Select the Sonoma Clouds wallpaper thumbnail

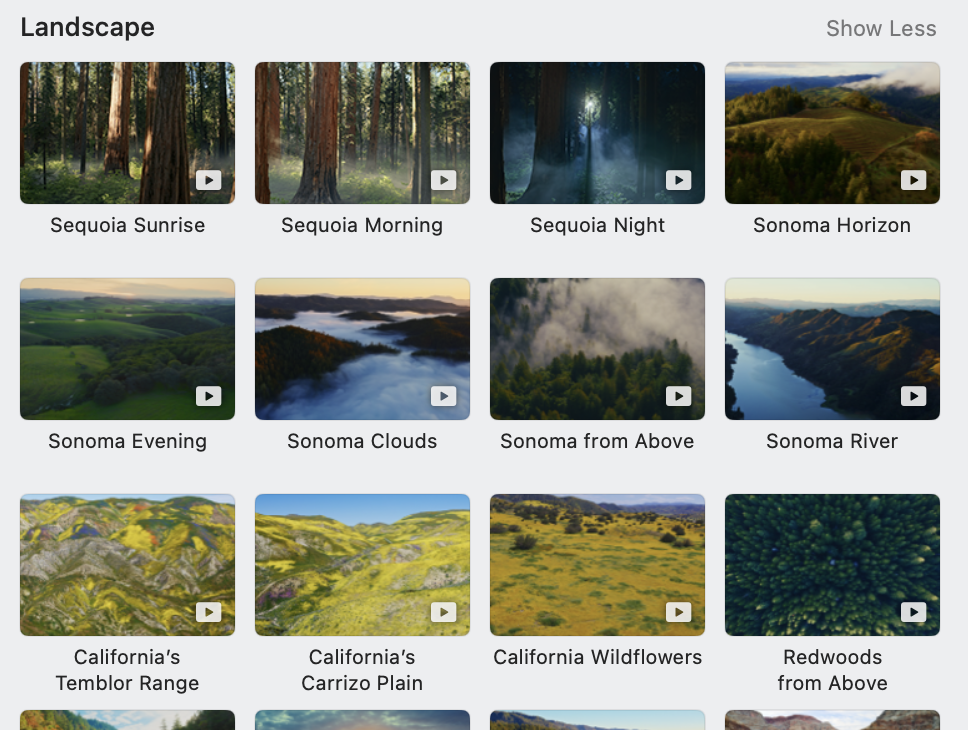point(362,349)
